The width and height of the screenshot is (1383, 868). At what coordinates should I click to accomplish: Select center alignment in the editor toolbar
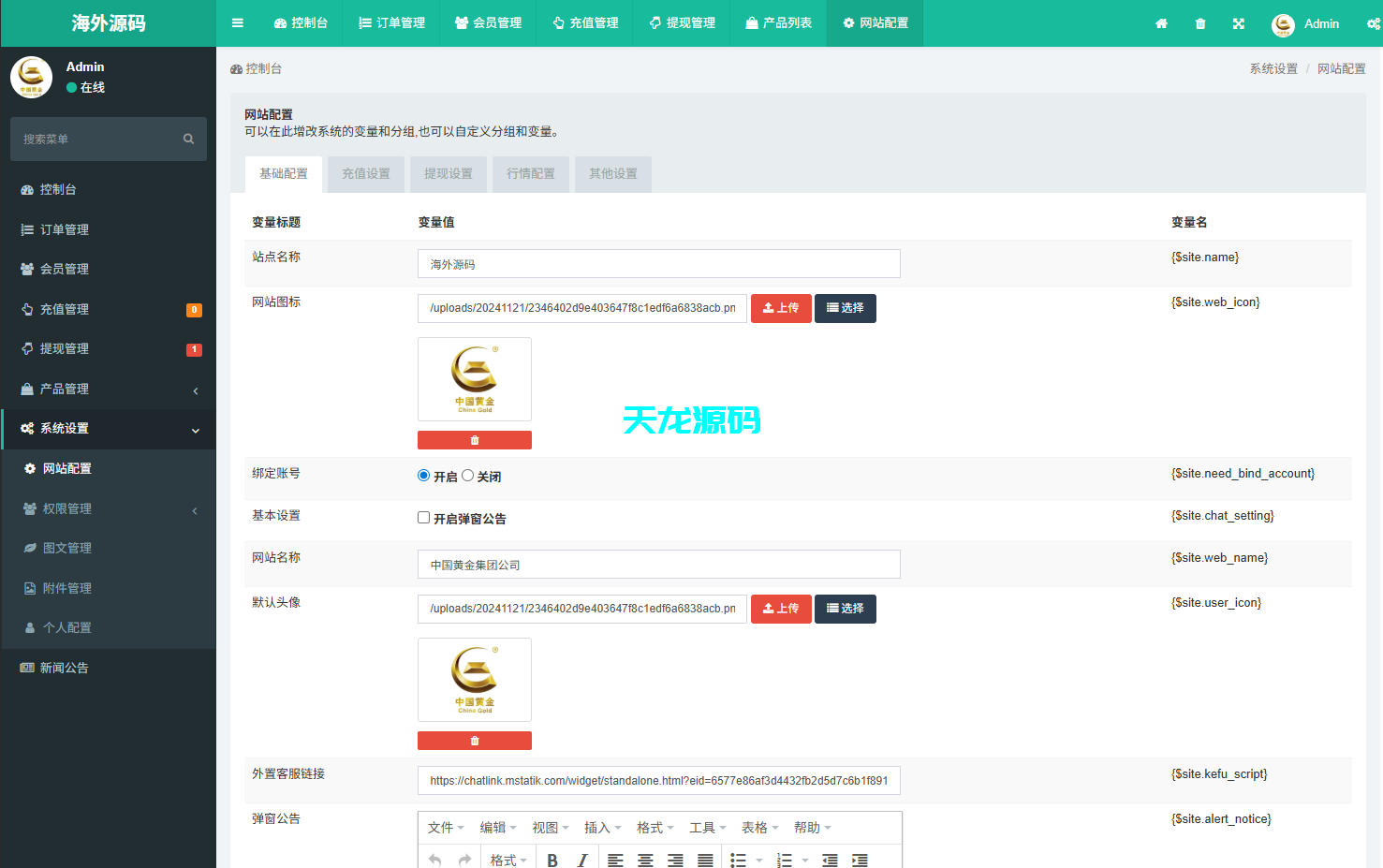coord(646,858)
